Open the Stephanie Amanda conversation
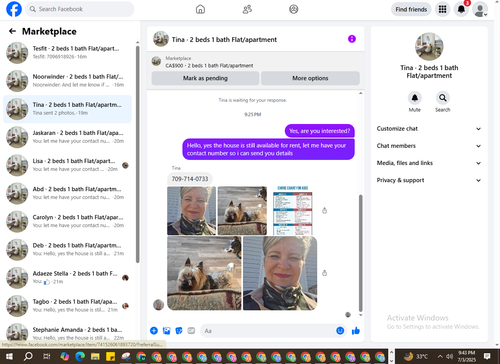Viewport: 500px width, 364px height. [x=68, y=333]
